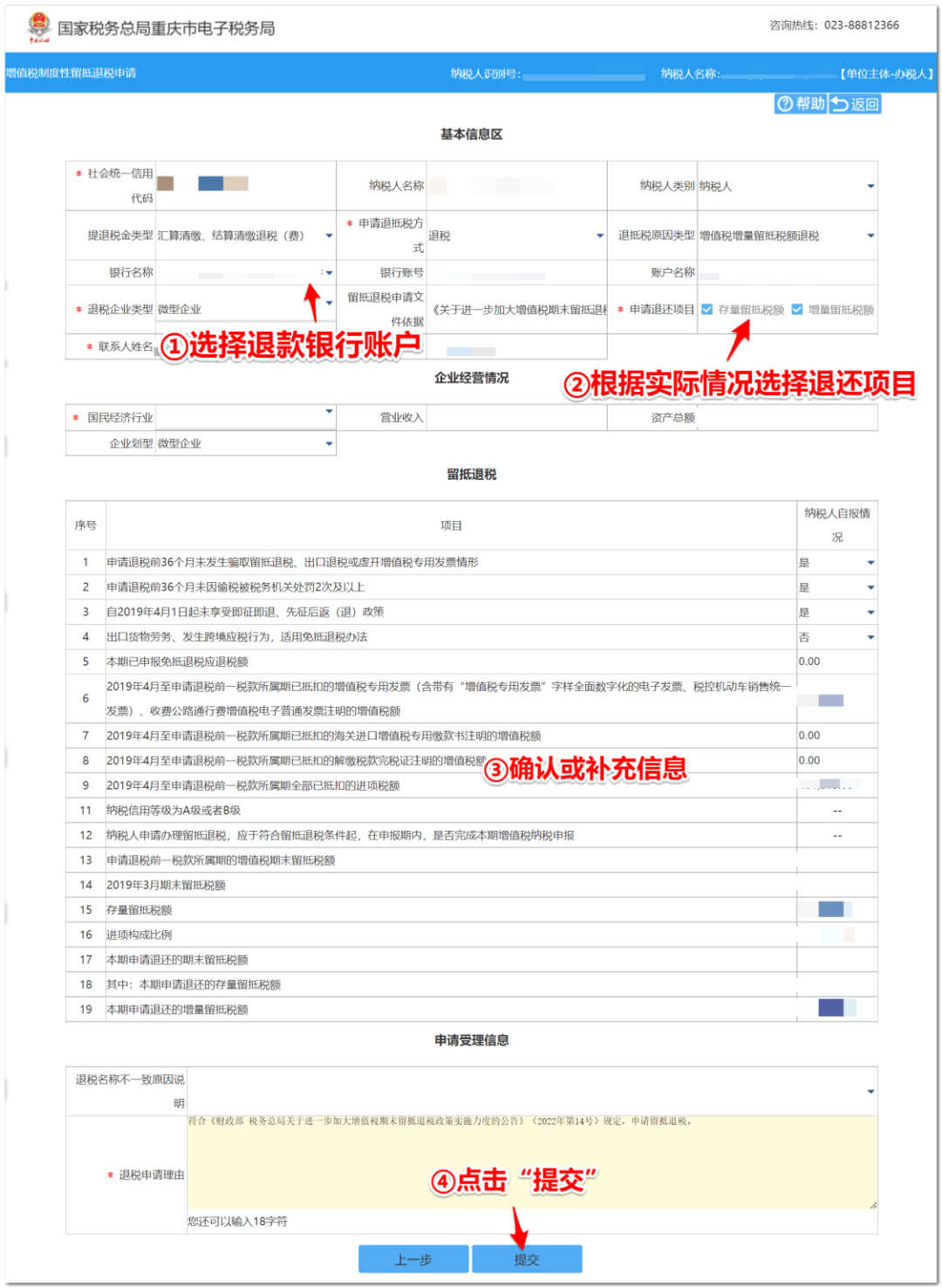Click the 留抵退税申请文件依据 field
This screenshot has height=1288, width=942.
tap(516, 309)
